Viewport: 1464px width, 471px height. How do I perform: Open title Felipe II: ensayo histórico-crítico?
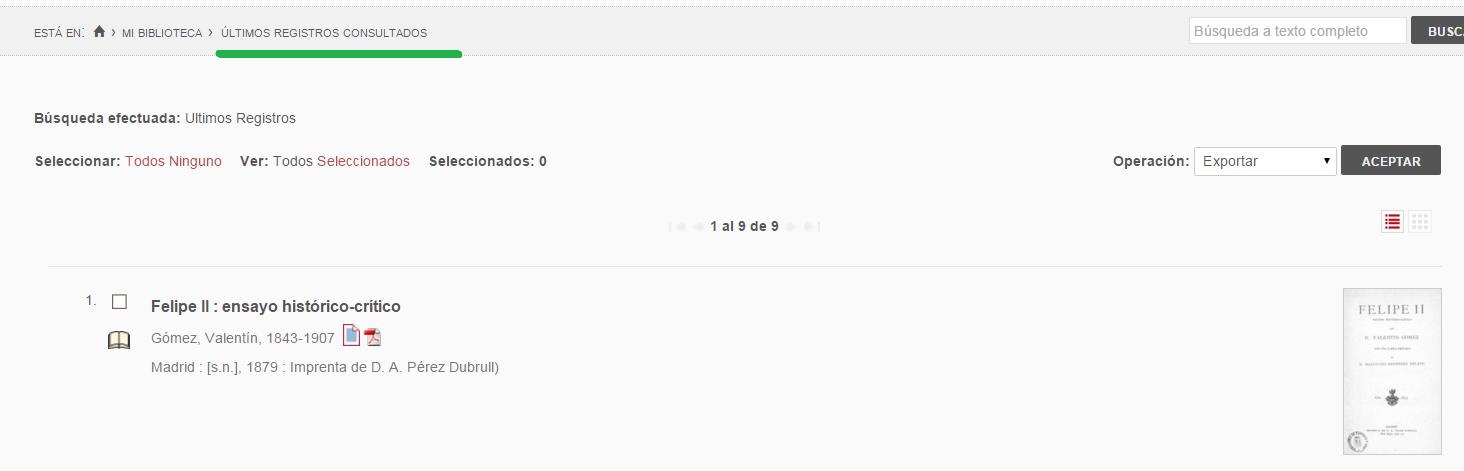click(x=276, y=306)
